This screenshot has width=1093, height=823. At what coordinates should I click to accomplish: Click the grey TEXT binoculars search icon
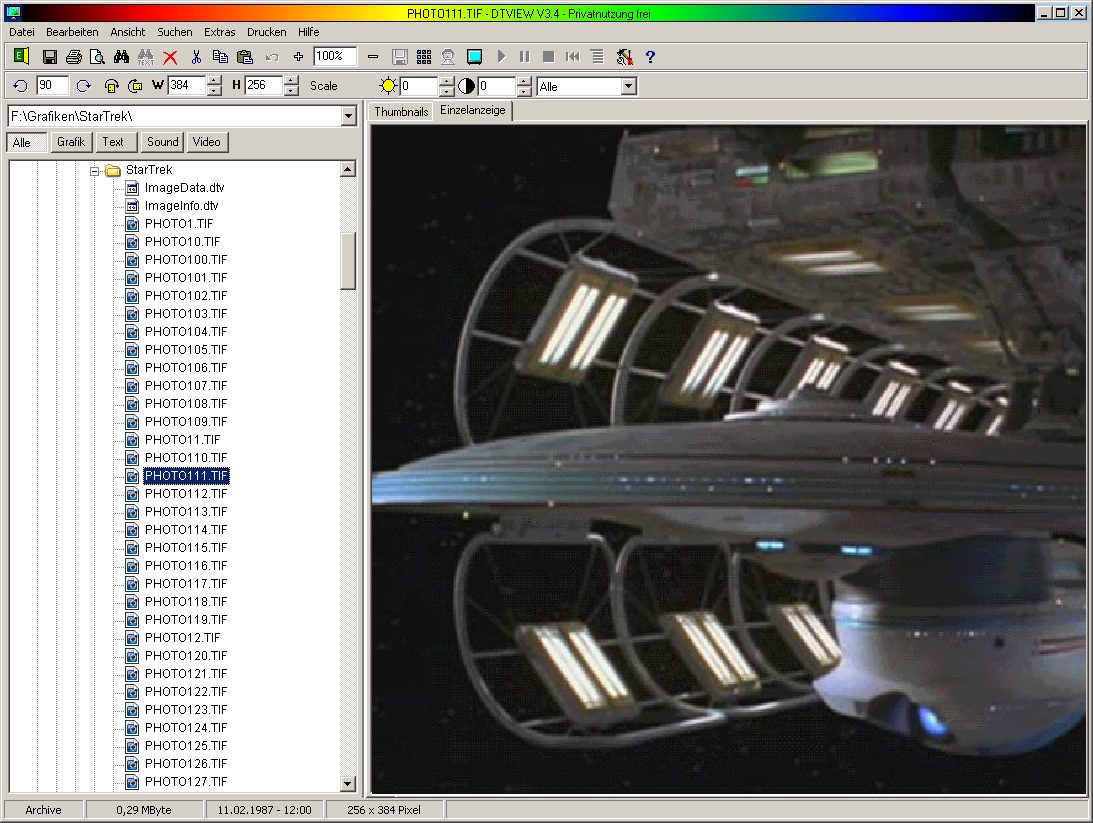(146, 57)
